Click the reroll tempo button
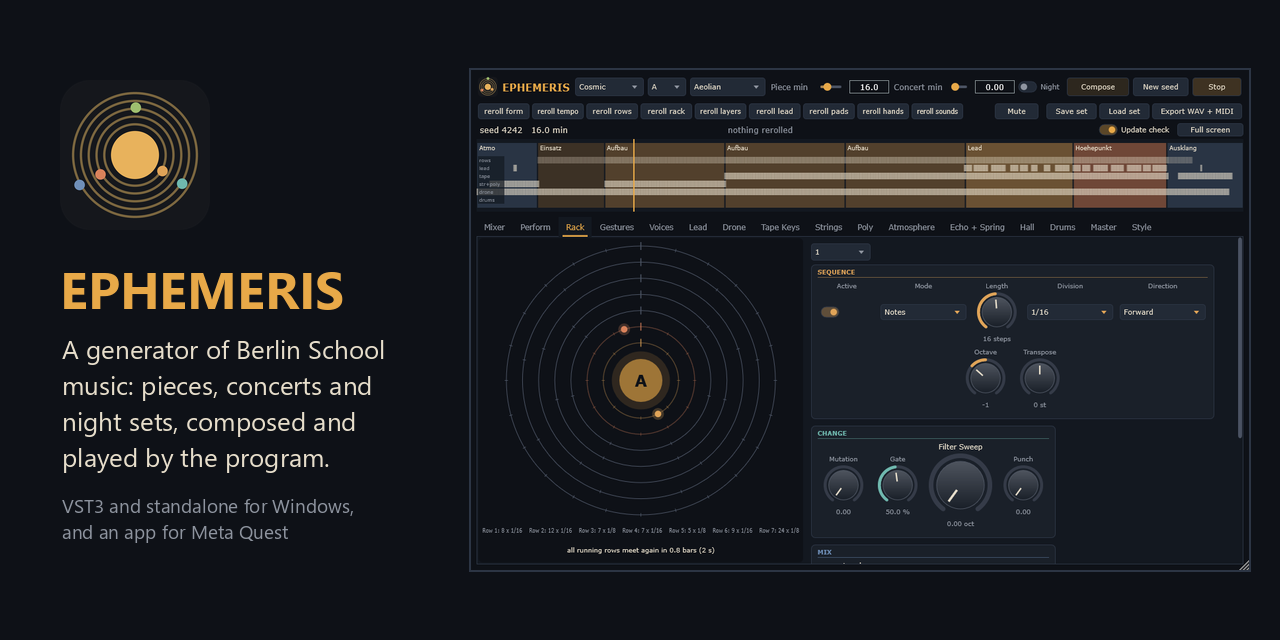This screenshot has width=1280, height=640. tap(558, 111)
